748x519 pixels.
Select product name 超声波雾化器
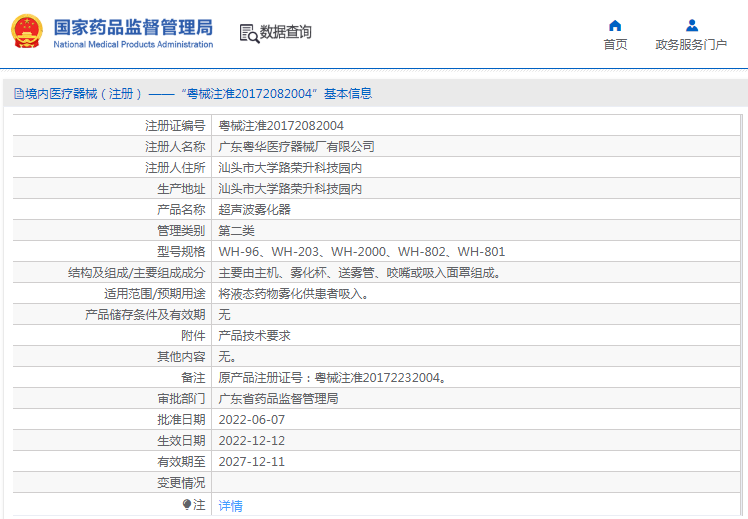tap(255, 209)
